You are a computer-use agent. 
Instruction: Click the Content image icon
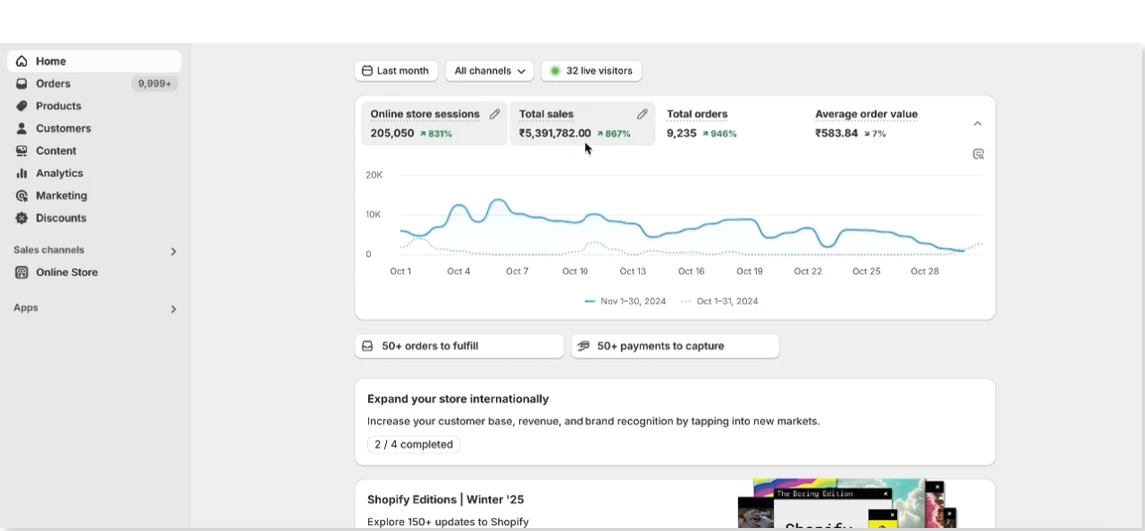[22, 151]
